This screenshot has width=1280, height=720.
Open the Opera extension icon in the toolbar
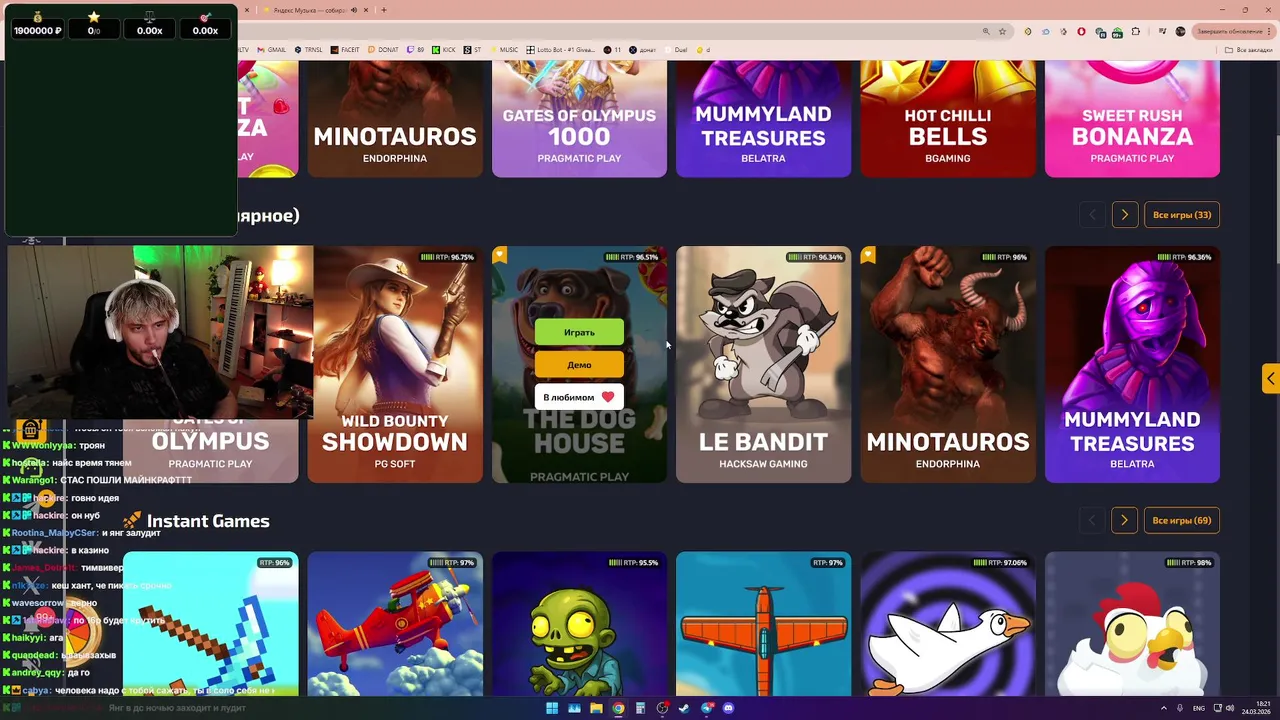1081,31
